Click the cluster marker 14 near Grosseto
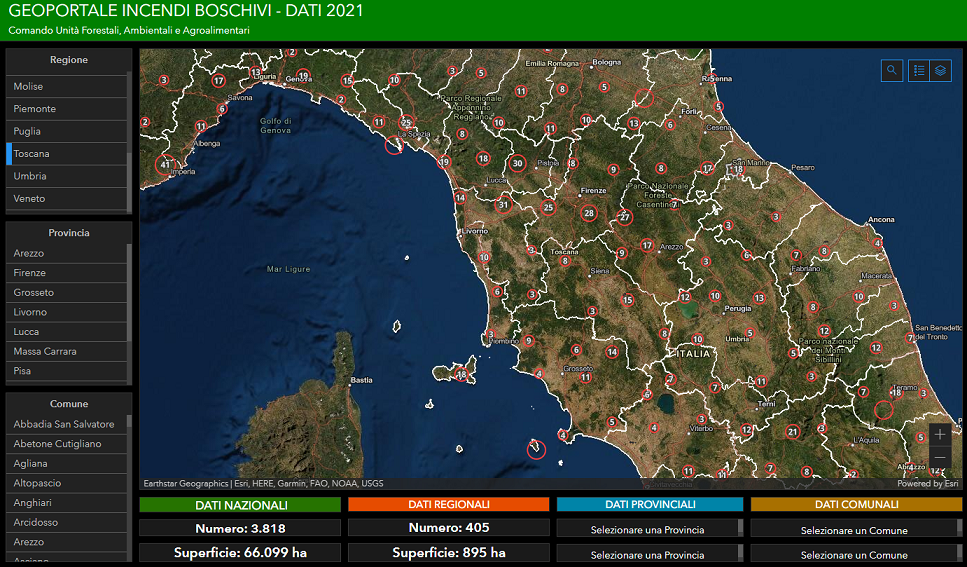Screen dimensions: 967x567 612,352
